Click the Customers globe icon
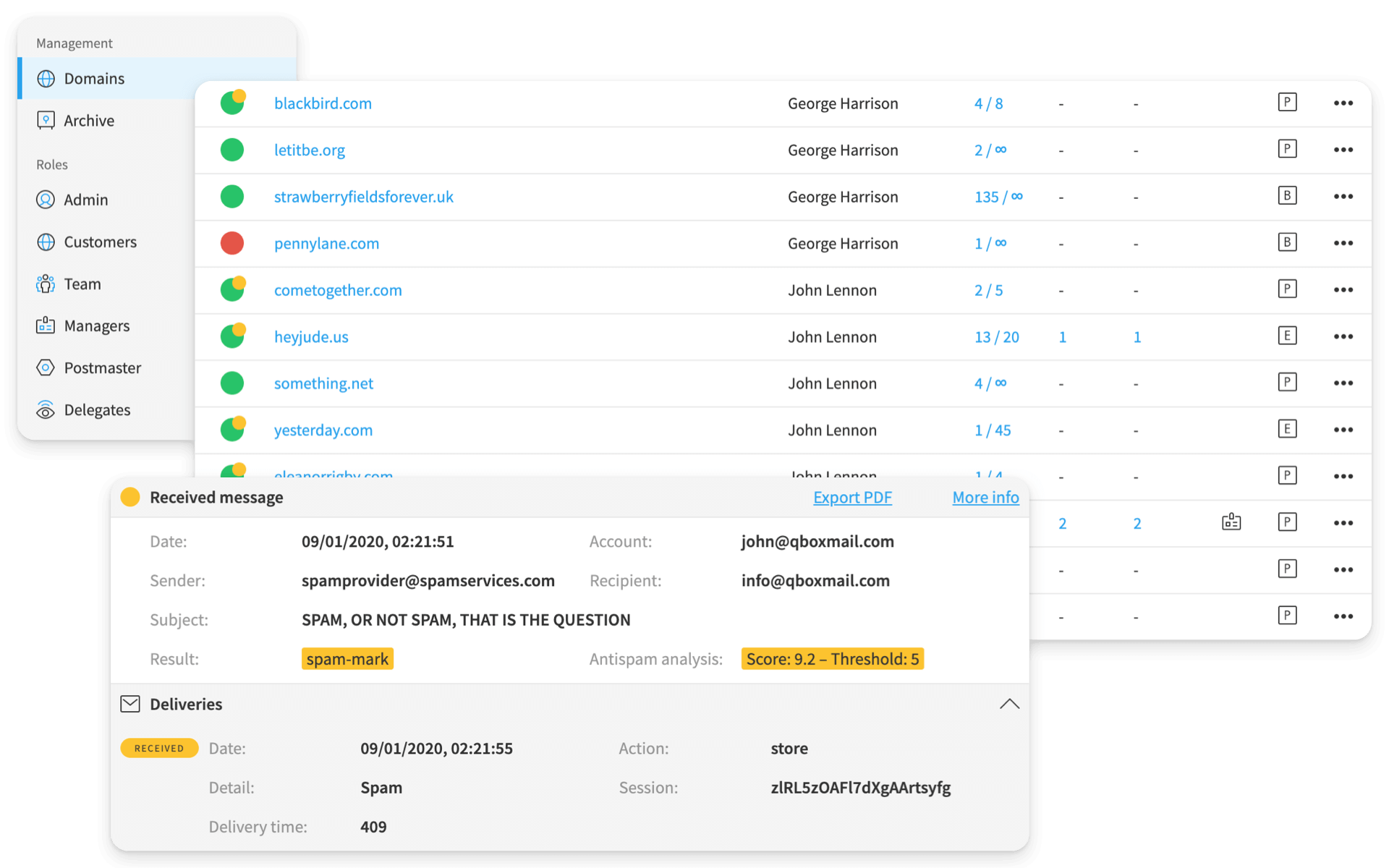1389x868 pixels. pos(46,242)
